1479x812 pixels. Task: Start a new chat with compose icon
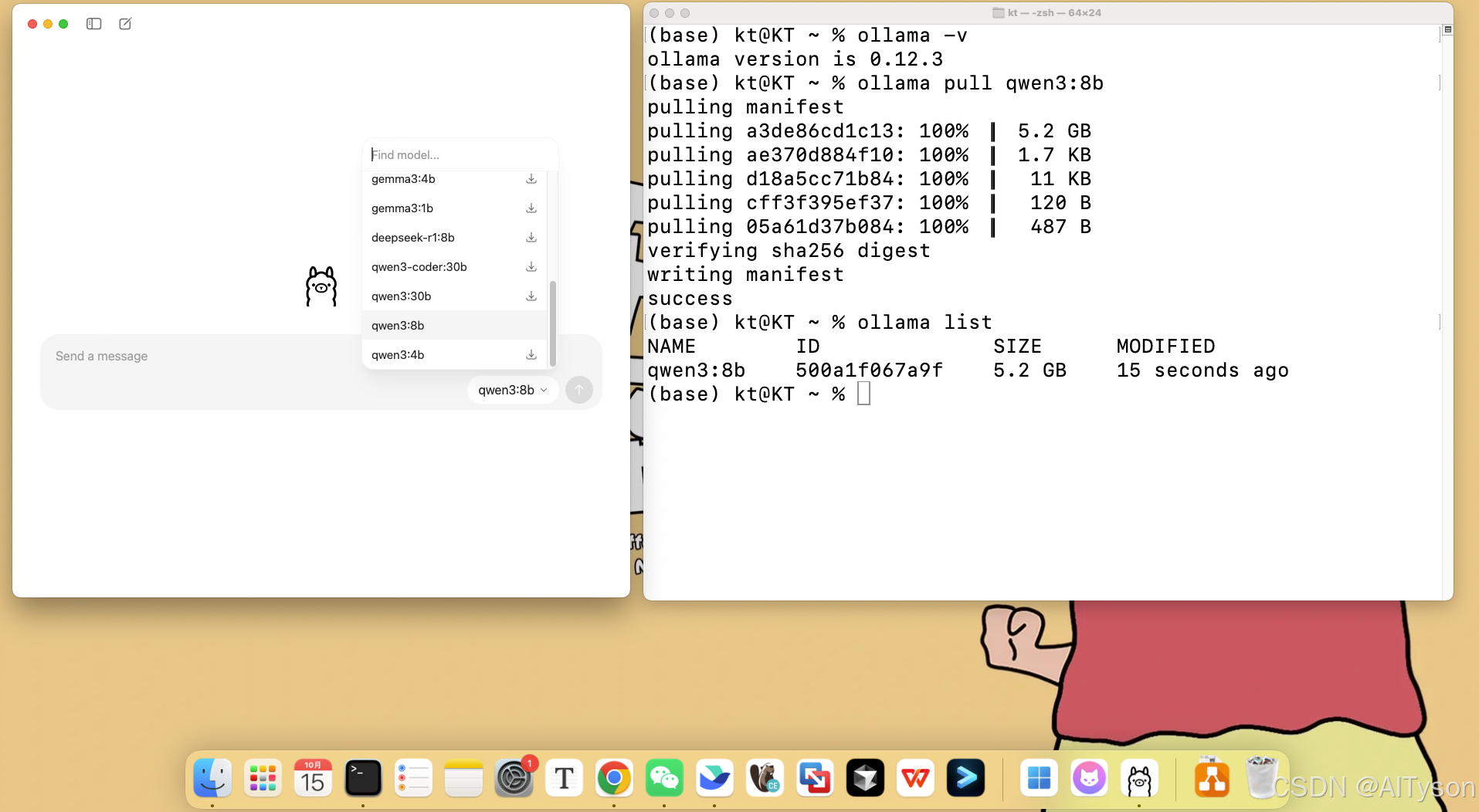[125, 24]
